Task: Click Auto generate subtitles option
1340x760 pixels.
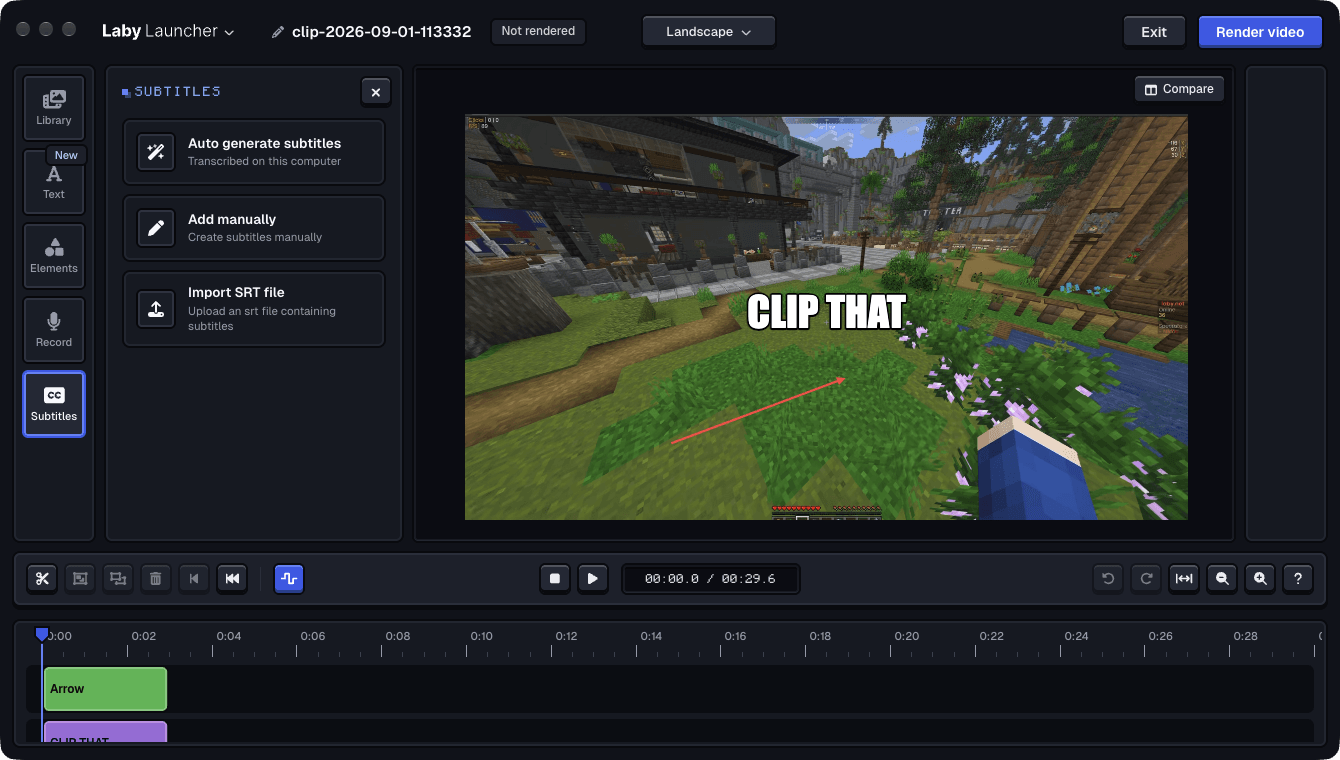Action: pos(254,152)
